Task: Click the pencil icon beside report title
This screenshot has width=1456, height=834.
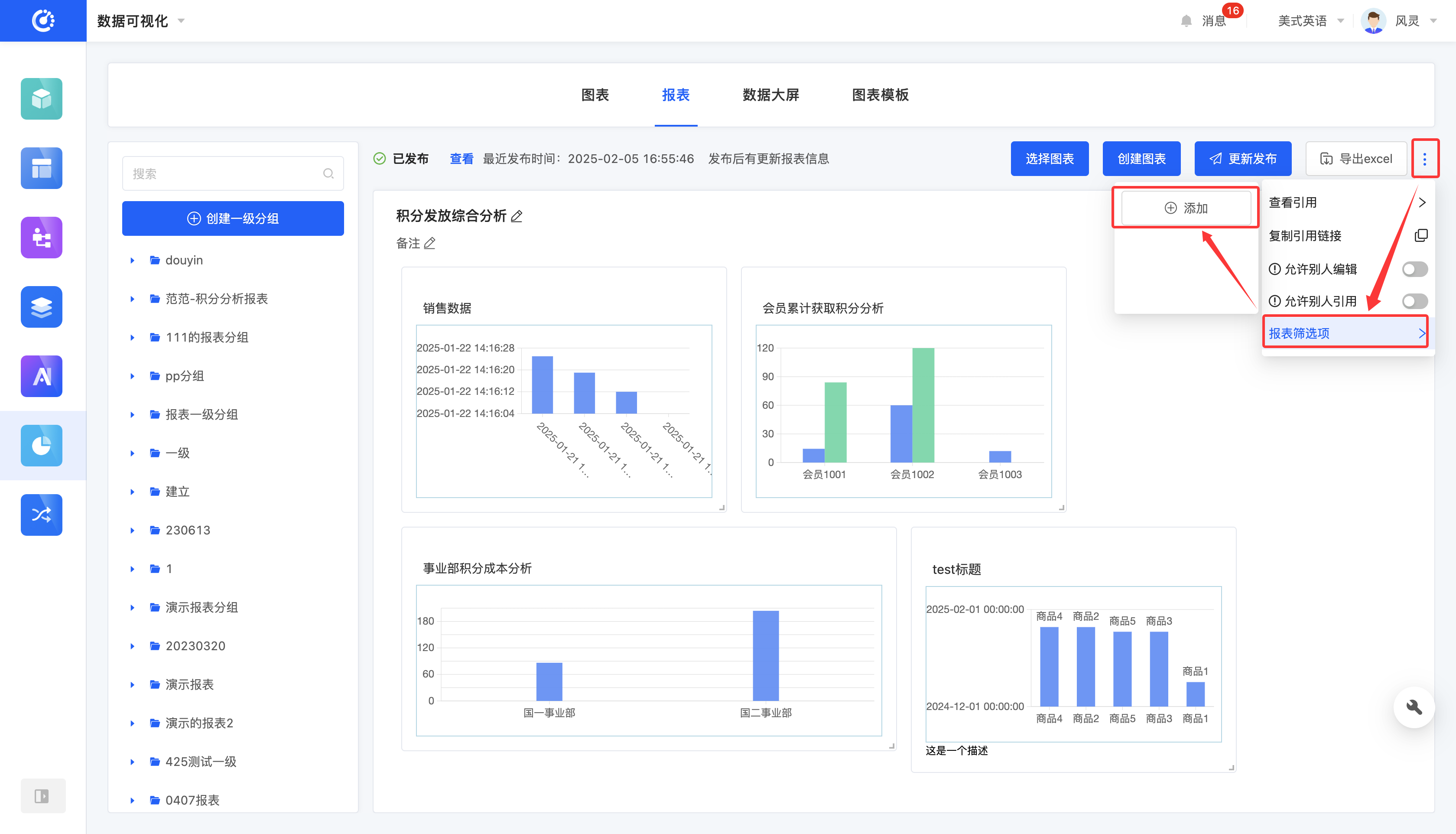Action: coord(517,216)
